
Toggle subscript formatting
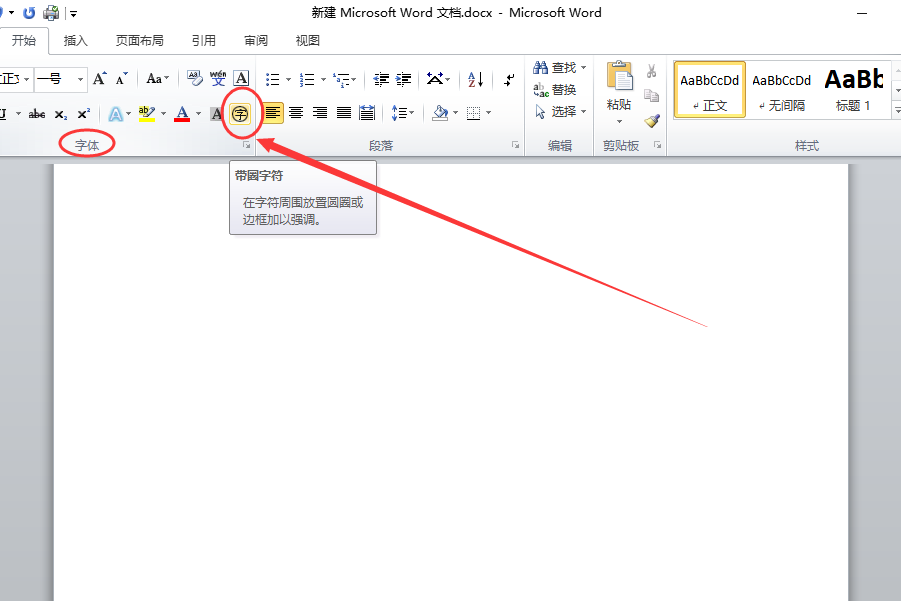tap(60, 114)
